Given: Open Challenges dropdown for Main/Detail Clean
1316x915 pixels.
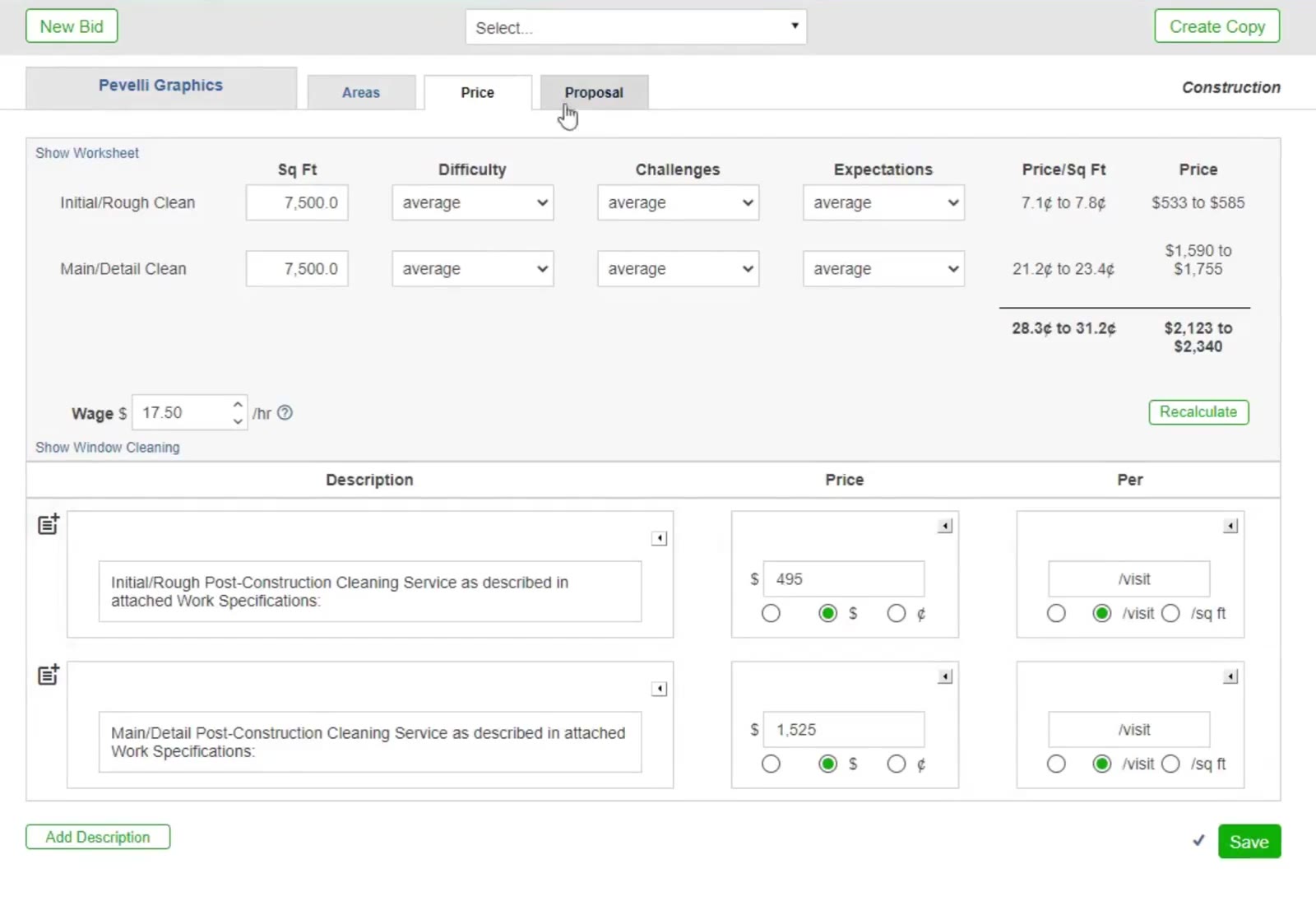Looking at the screenshot, I should (679, 269).
